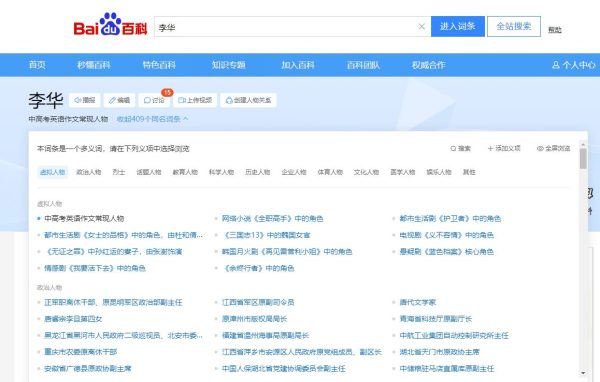This screenshot has width=600, height=382.
Task: Select the 科学人物 category tab
Action: (x=221, y=172)
